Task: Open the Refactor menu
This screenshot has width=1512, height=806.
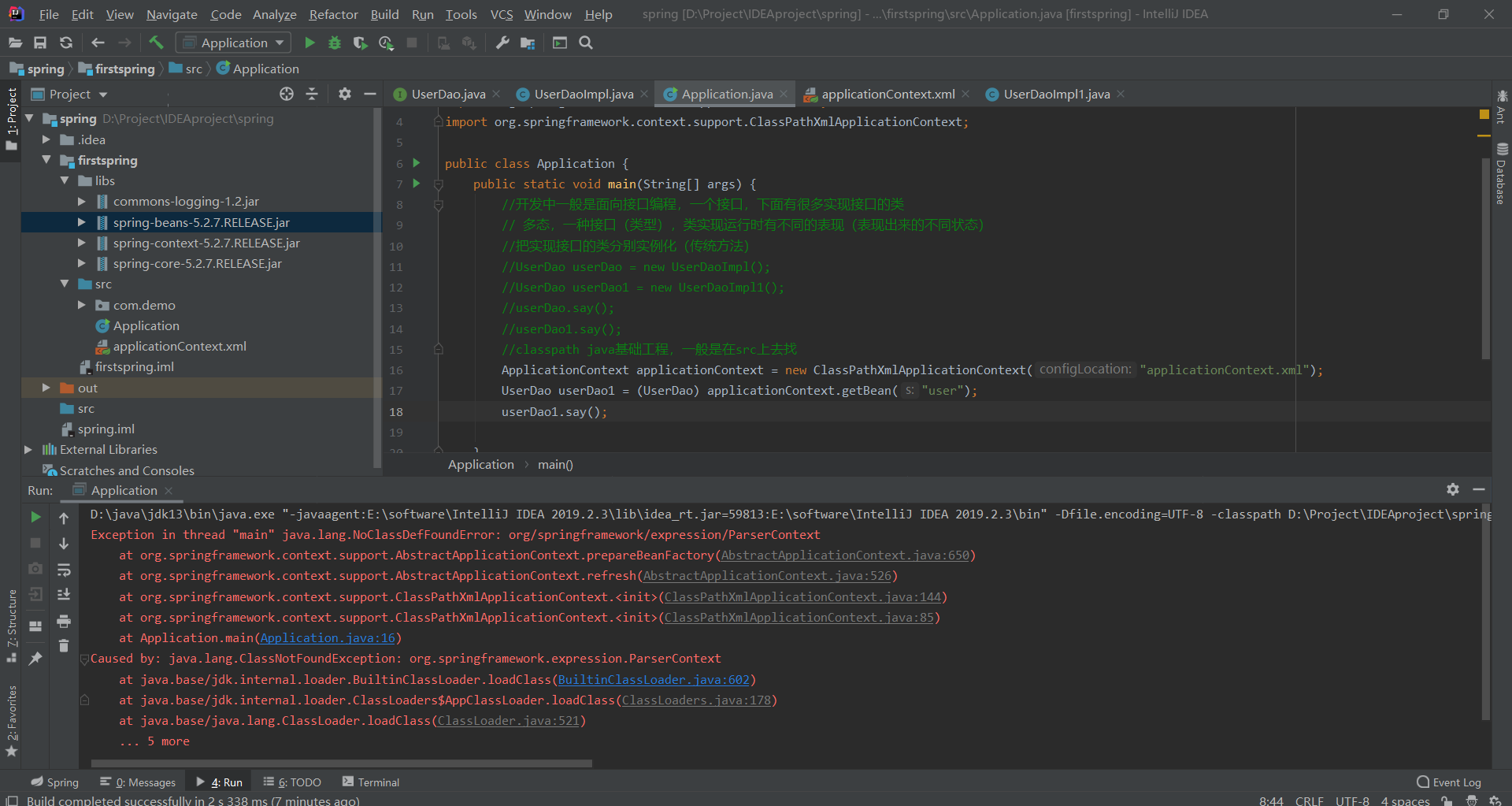Action: coord(333,14)
